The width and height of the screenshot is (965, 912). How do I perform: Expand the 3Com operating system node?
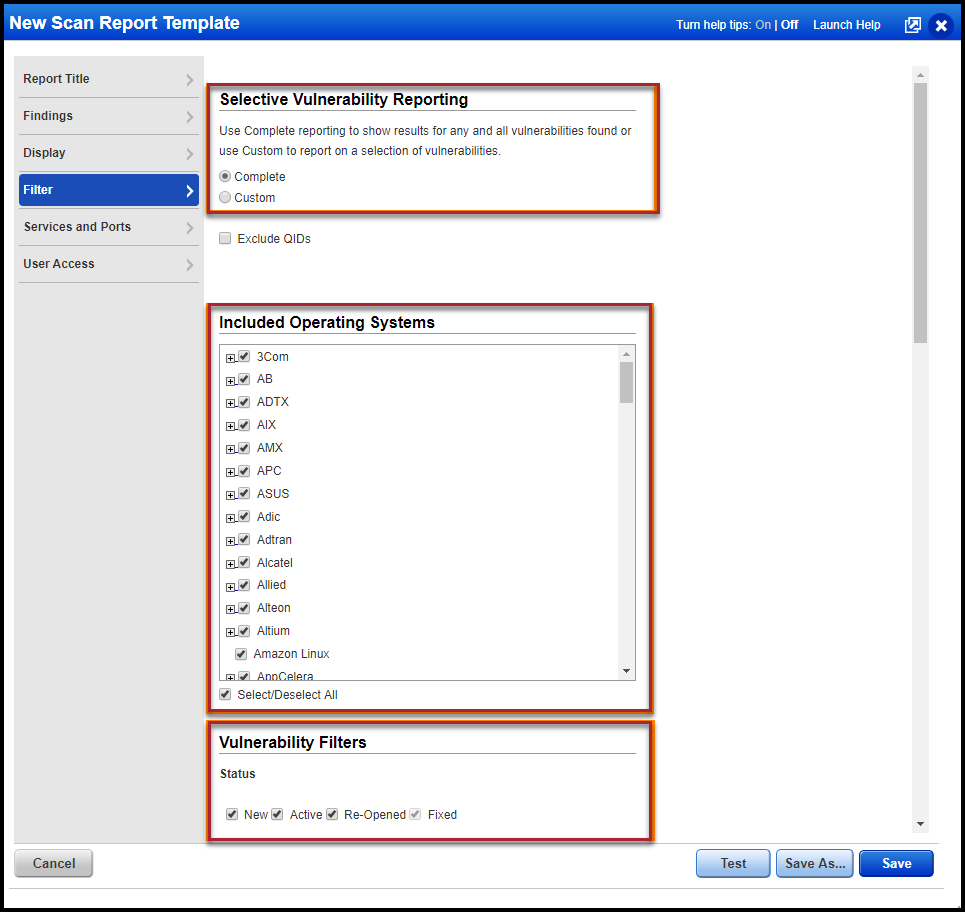(228, 356)
